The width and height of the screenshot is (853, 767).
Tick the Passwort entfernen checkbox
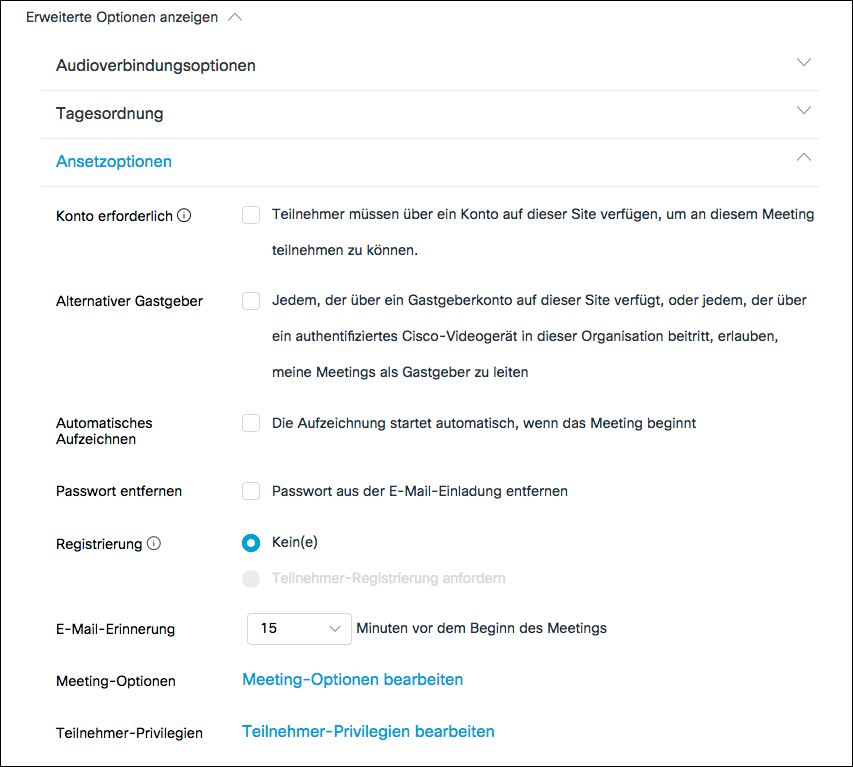point(251,491)
